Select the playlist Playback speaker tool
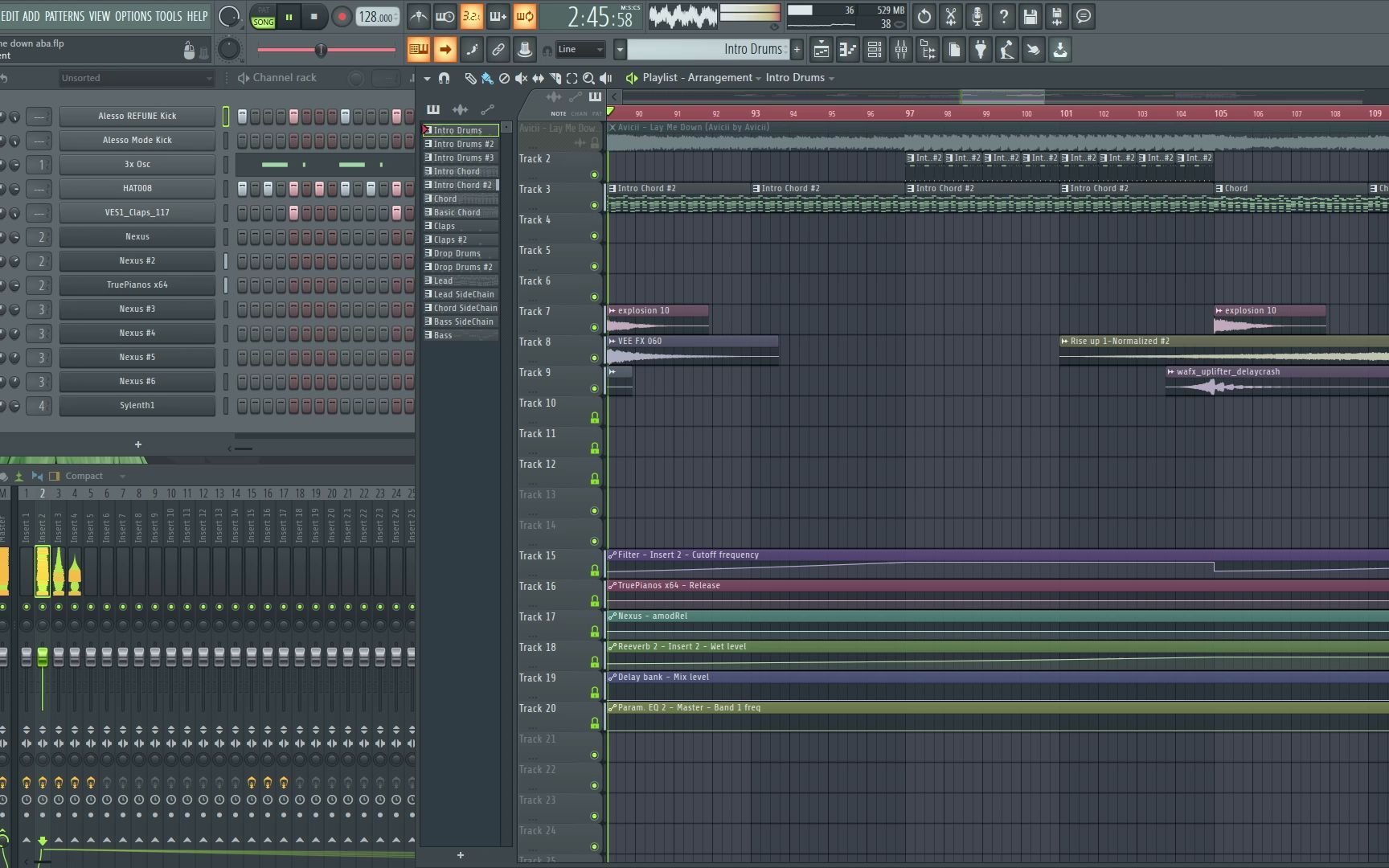Screen dimensions: 1389x868 click(605, 78)
